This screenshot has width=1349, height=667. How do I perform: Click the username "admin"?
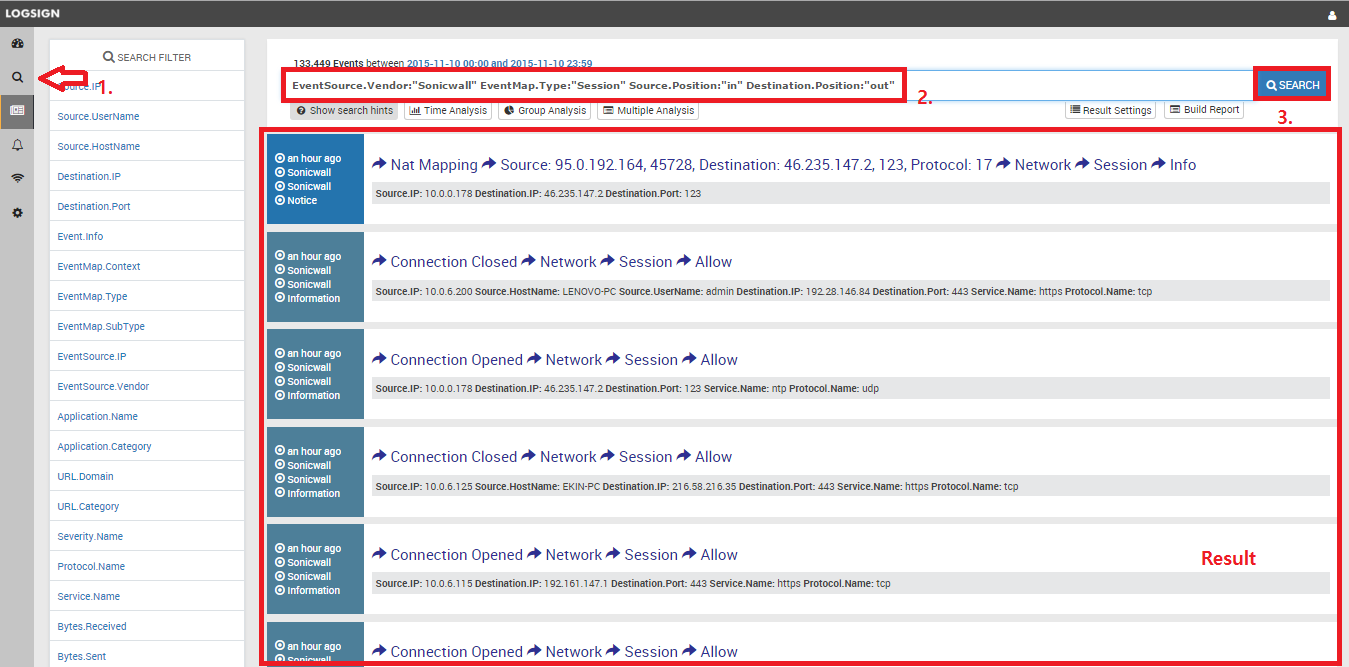click(719, 291)
